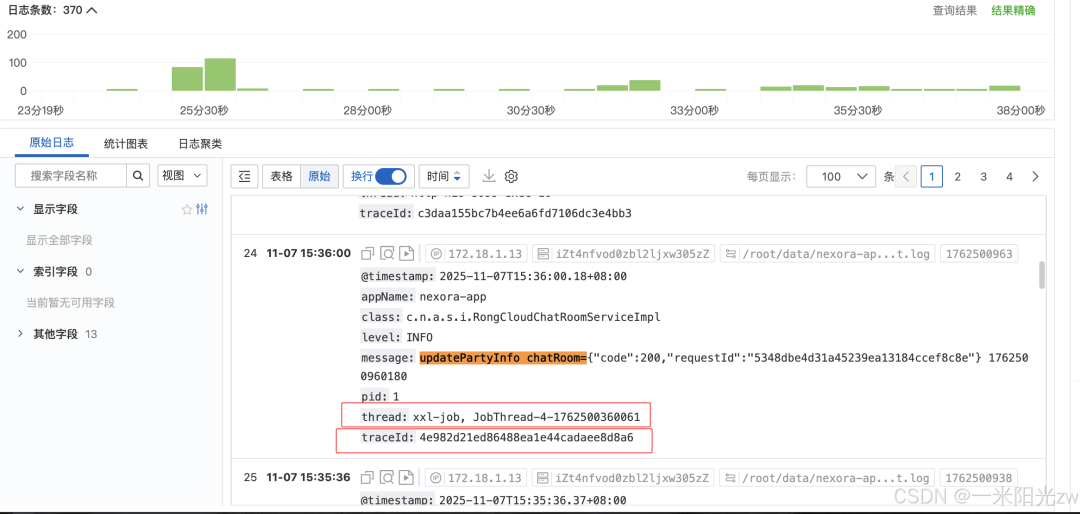The image size is (1080, 514).
Task: Go to results page 3
Action: (984, 176)
